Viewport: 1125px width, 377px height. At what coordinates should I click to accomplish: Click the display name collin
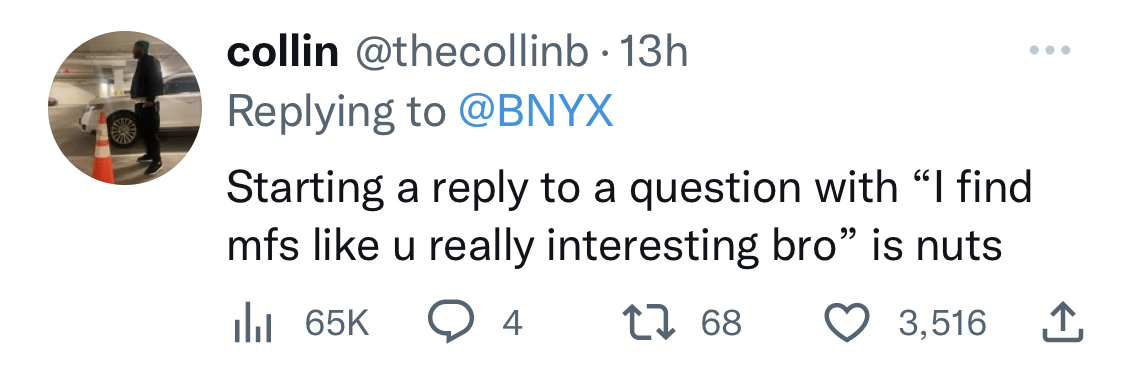[x=283, y=52]
